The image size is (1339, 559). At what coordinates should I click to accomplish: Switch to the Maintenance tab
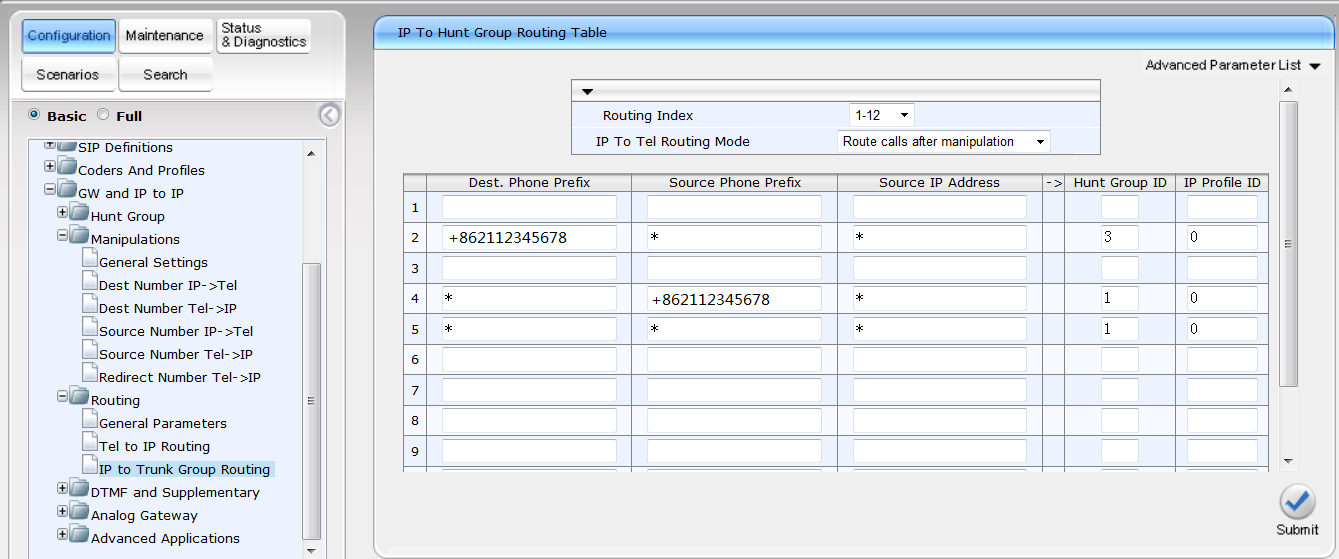pos(165,36)
